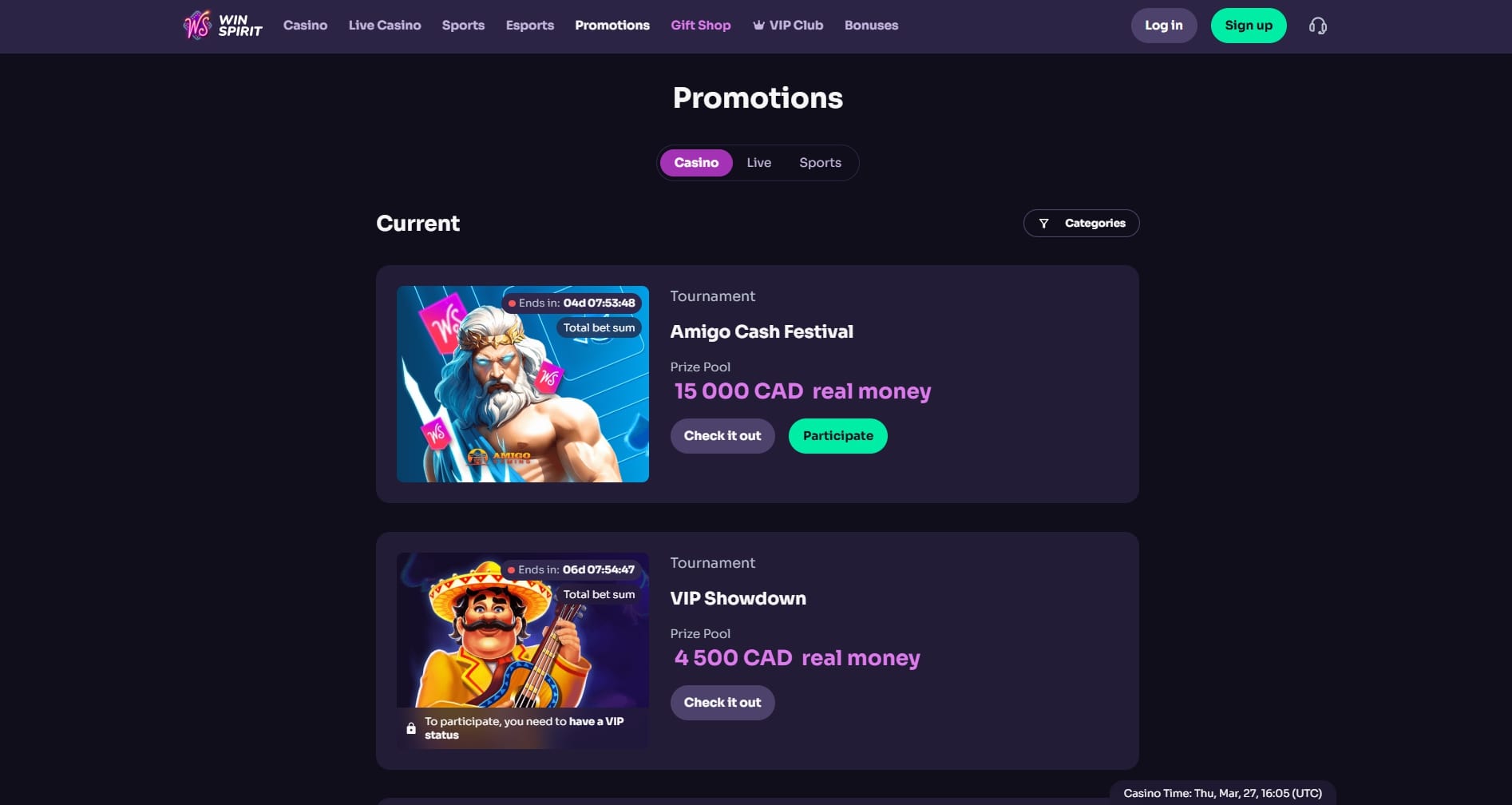The image size is (1512, 805).
Task: Open the Live Casino menu item
Action: pyautogui.click(x=385, y=26)
